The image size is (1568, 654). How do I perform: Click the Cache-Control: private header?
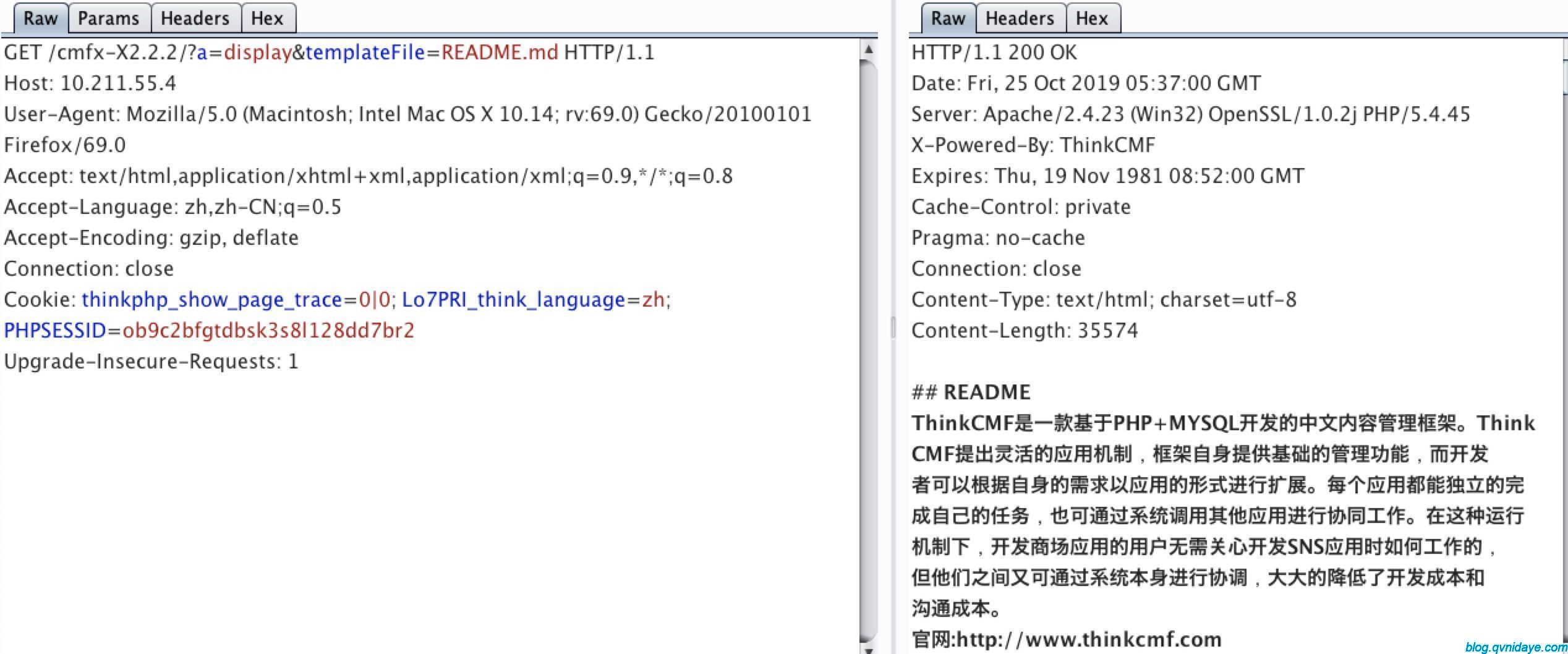(1021, 207)
